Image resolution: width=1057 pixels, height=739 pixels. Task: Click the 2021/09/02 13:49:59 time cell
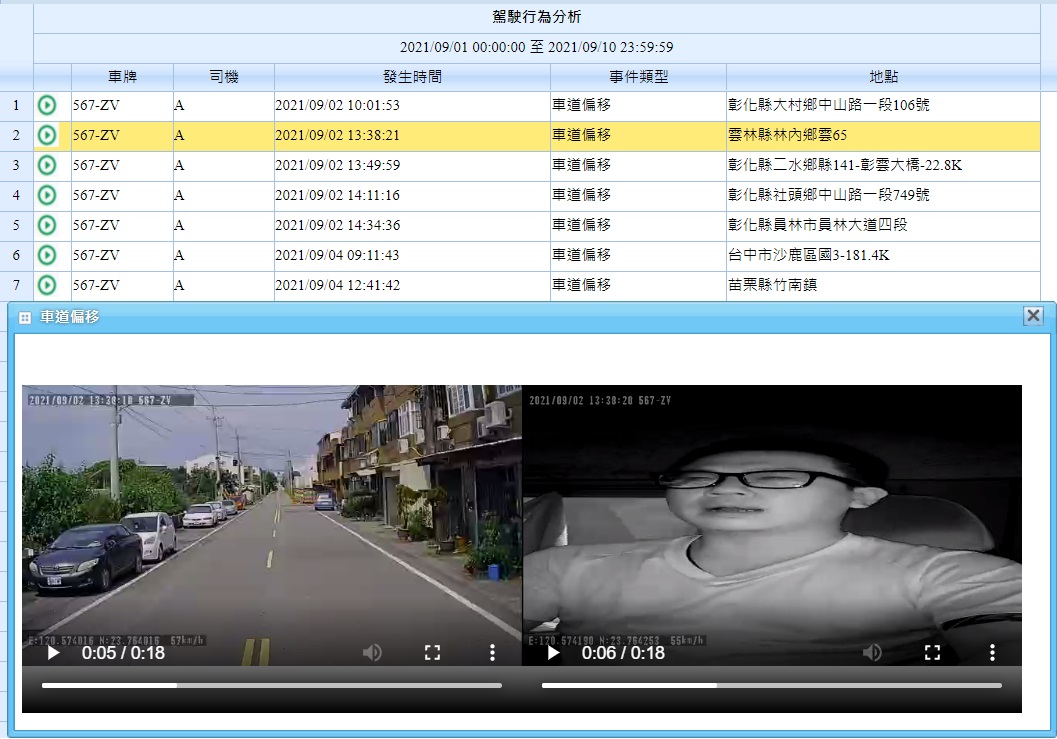pyautogui.click(x=413, y=165)
